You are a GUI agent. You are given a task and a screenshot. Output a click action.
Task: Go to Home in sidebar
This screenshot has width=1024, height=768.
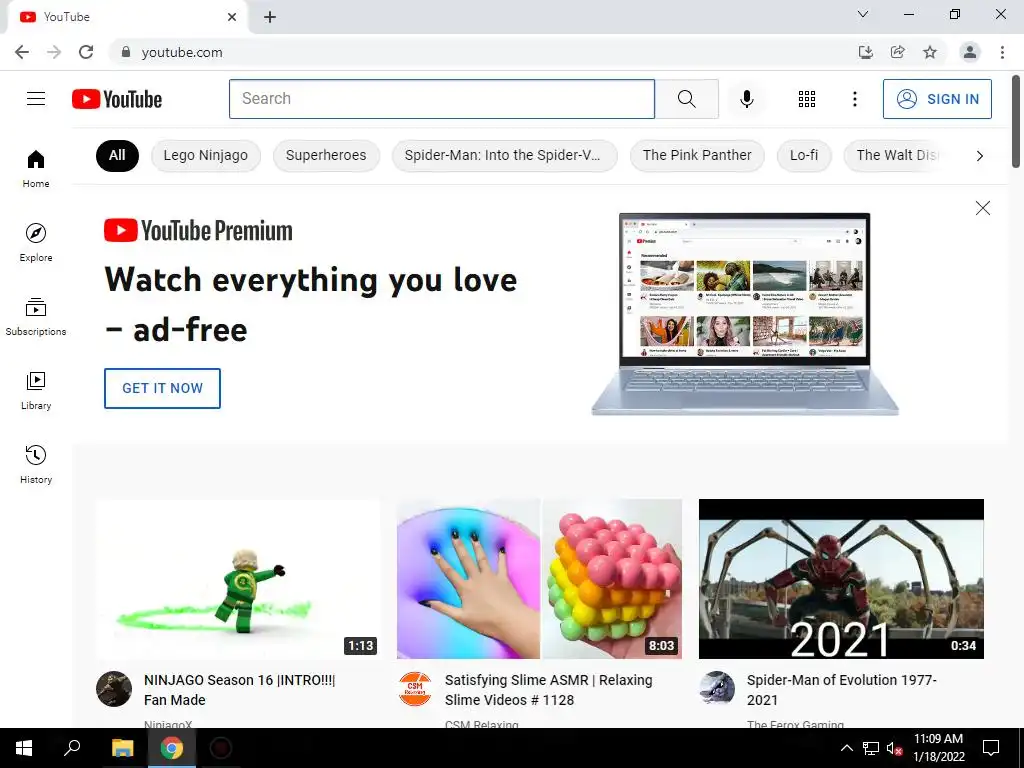pyautogui.click(x=36, y=168)
